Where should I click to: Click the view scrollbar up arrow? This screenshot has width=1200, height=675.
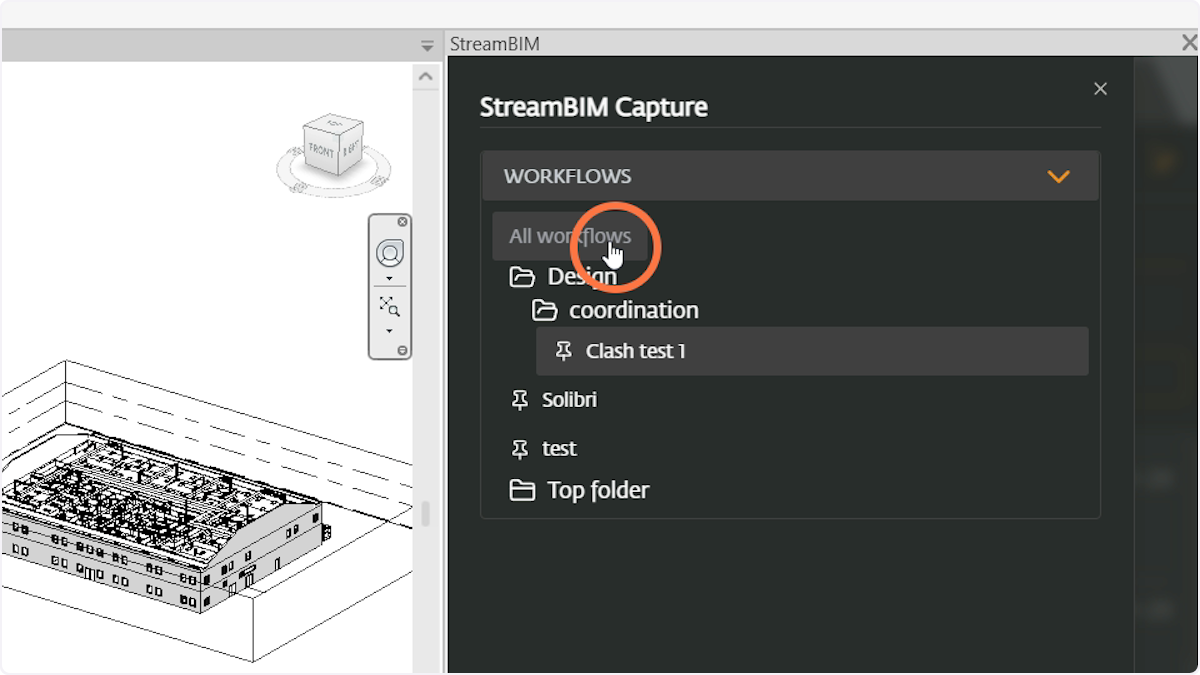pyautogui.click(x=426, y=76)
